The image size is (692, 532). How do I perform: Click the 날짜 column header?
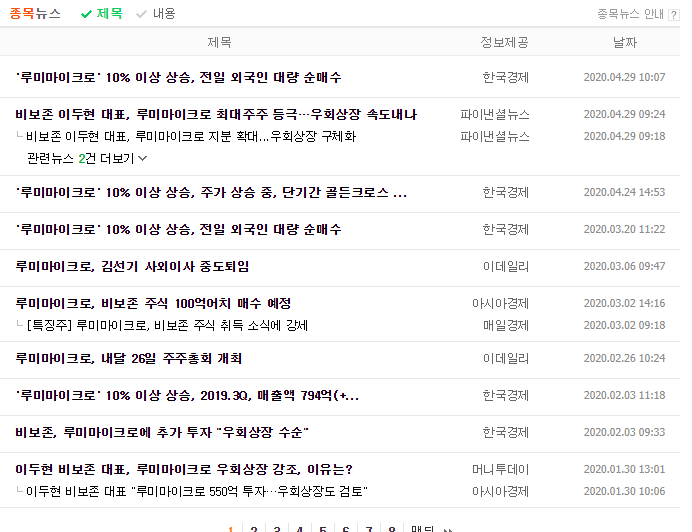624,42
